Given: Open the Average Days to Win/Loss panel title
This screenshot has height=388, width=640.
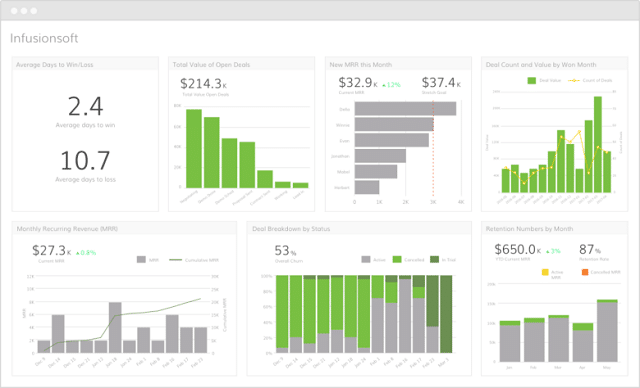Looking at the screenshot, I should coord(54,64).
